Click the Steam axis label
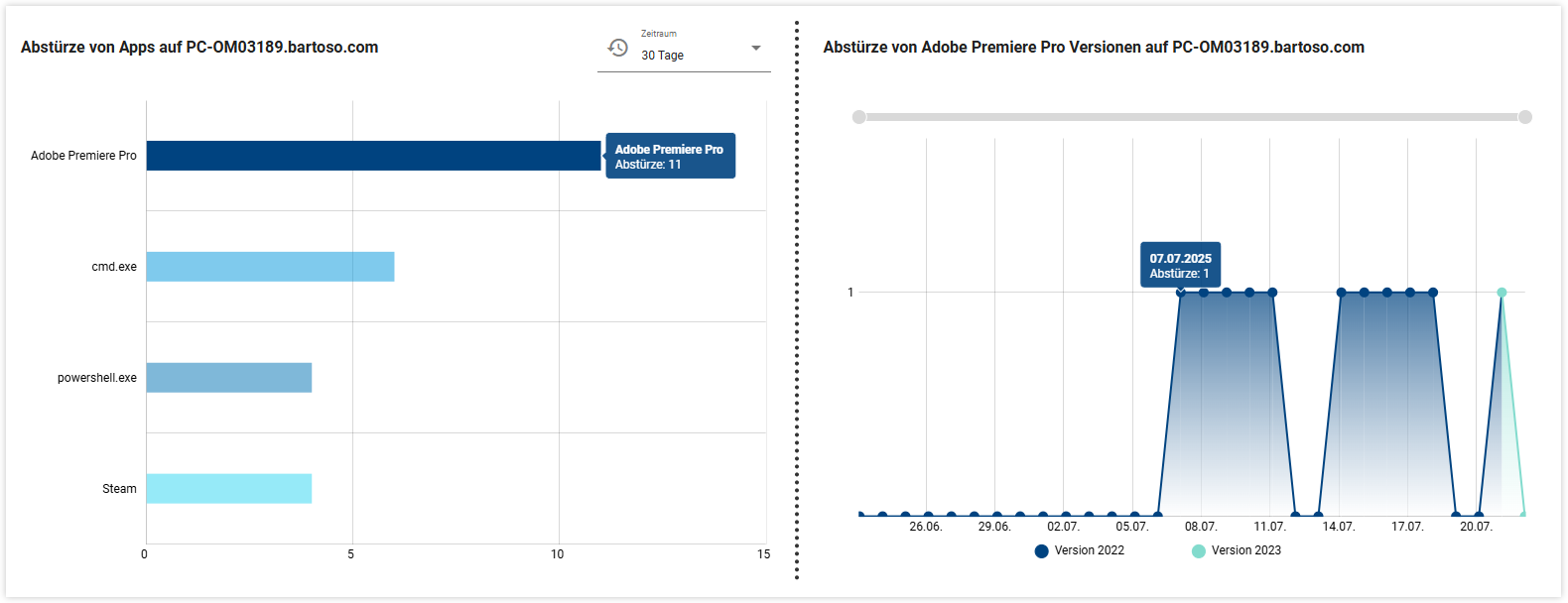The height and width of the screenshot is (603, 1568). coord(119,489)
